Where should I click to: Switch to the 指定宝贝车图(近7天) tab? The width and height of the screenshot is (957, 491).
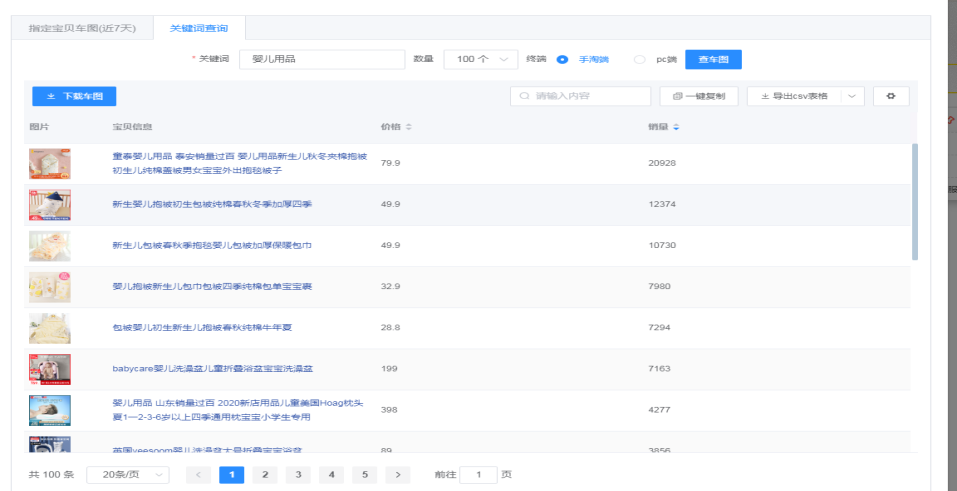(82, 28)
